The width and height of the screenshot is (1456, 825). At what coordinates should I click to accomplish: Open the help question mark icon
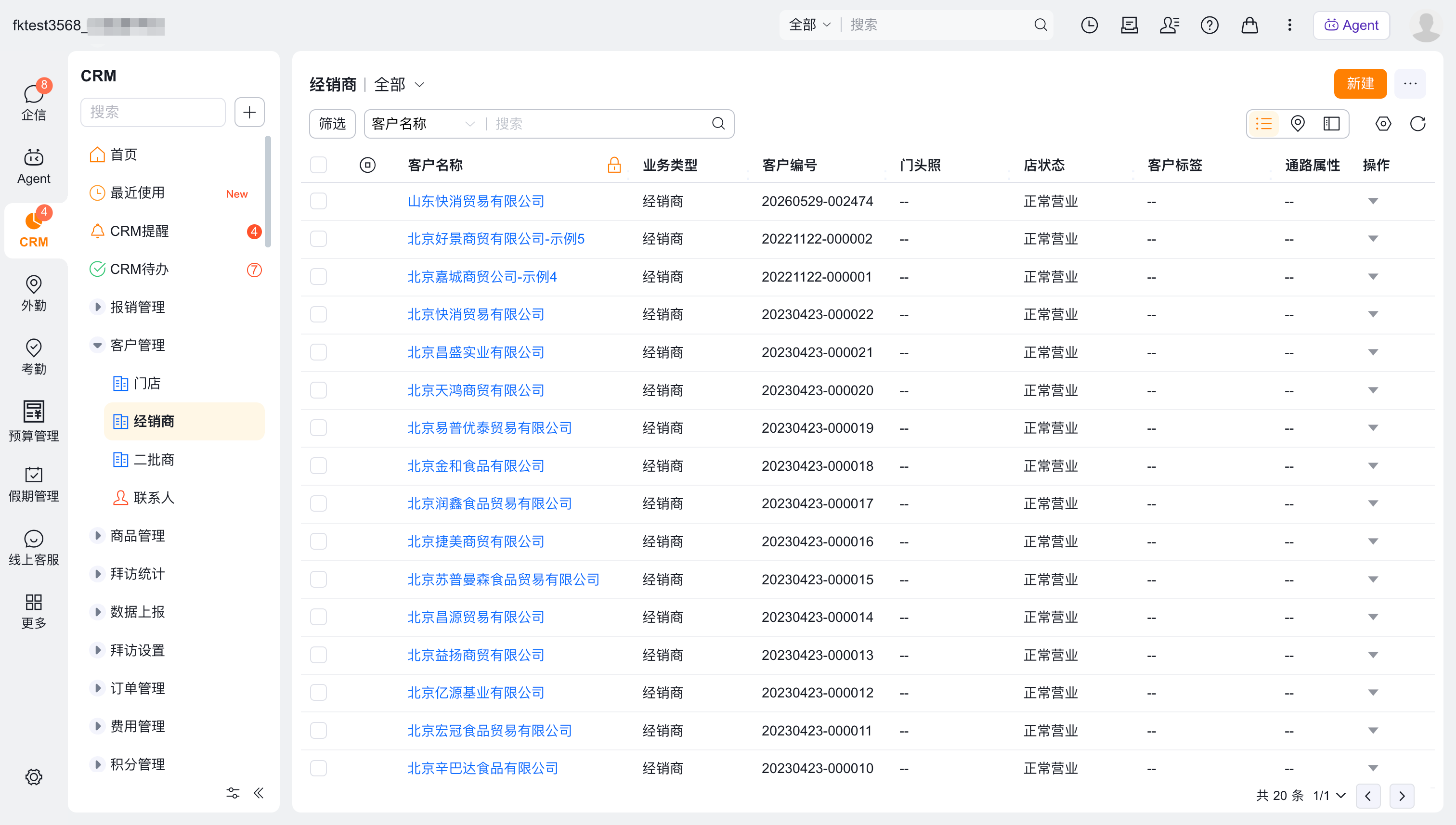(x=1209, y=25)
